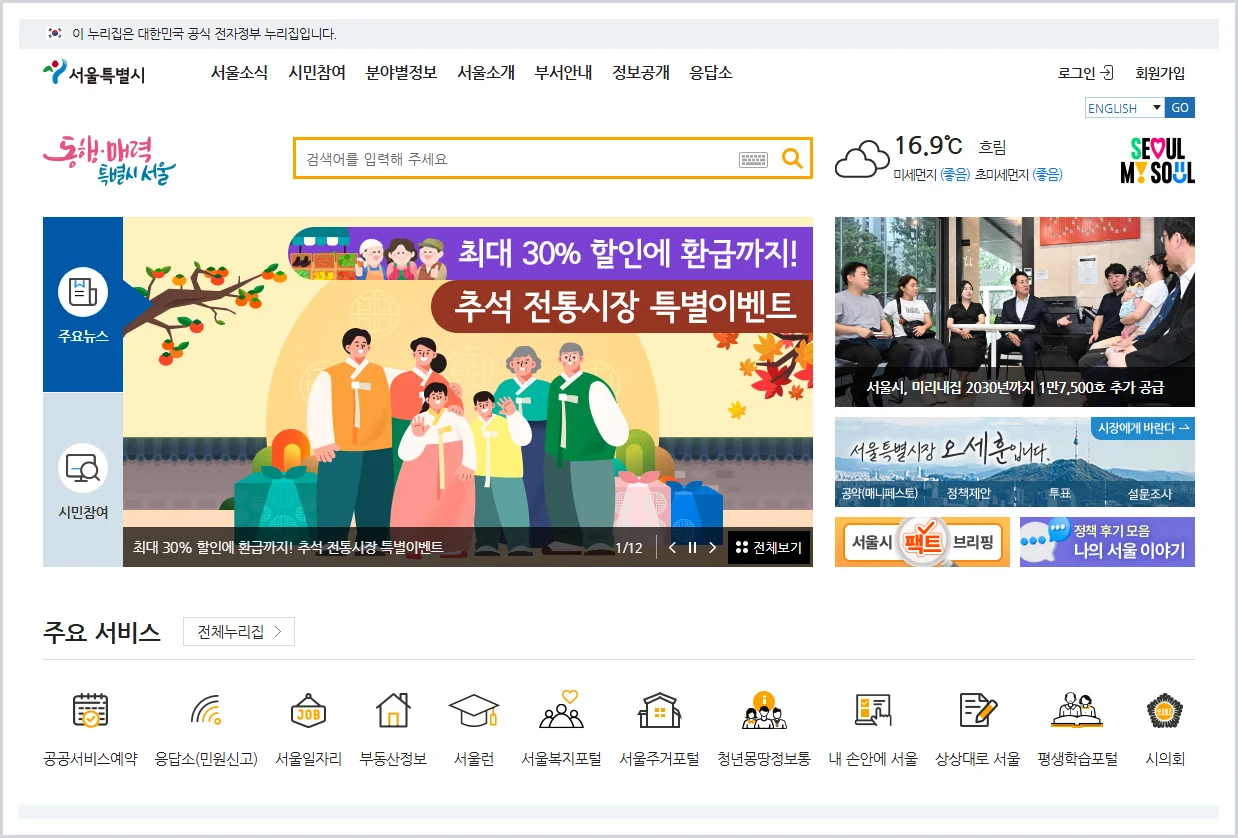
Task: Open the 서울복지포털 people icon
Action: point(561,709)
